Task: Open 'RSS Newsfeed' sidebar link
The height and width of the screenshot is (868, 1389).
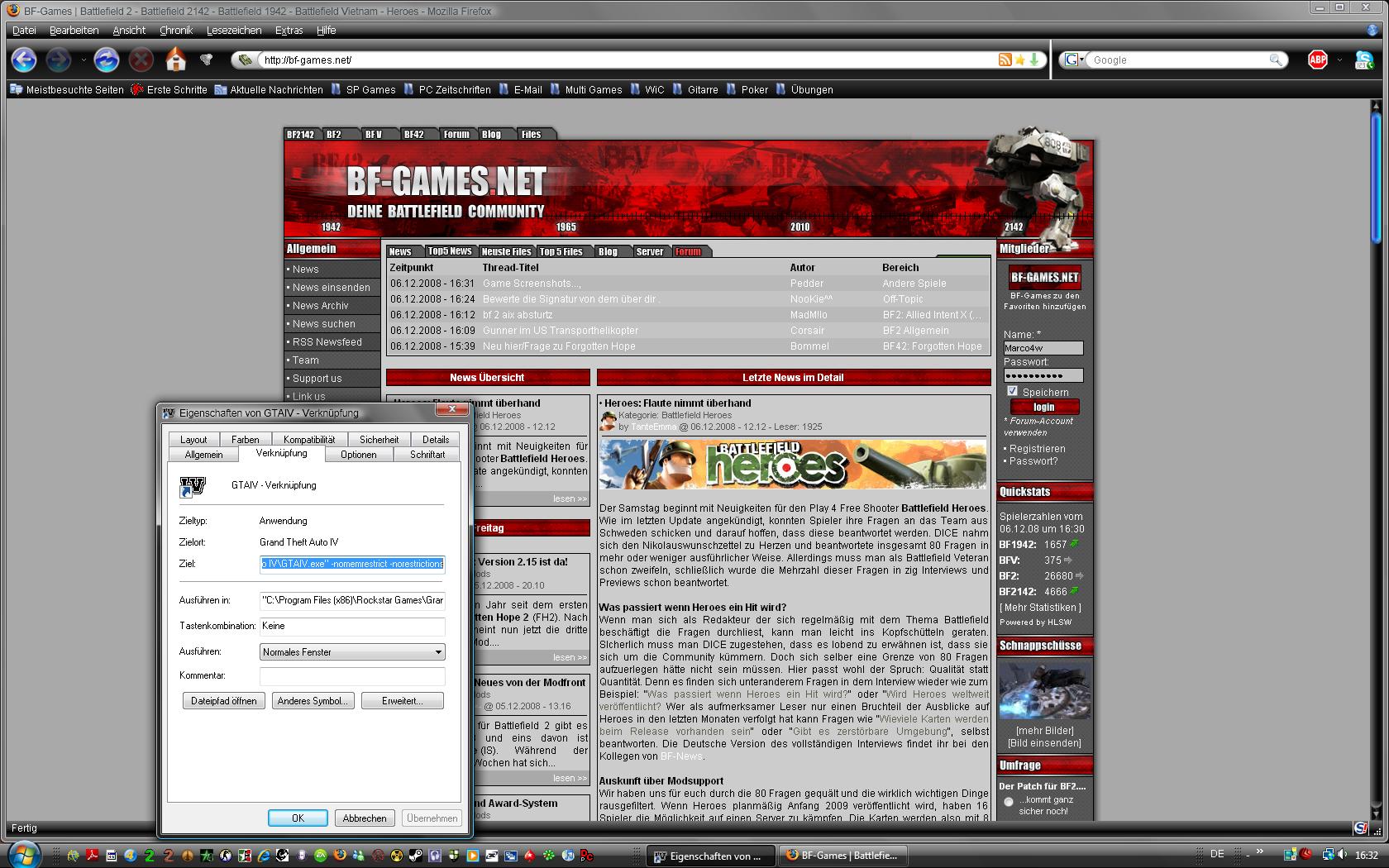Action: [x=327, y=341]
